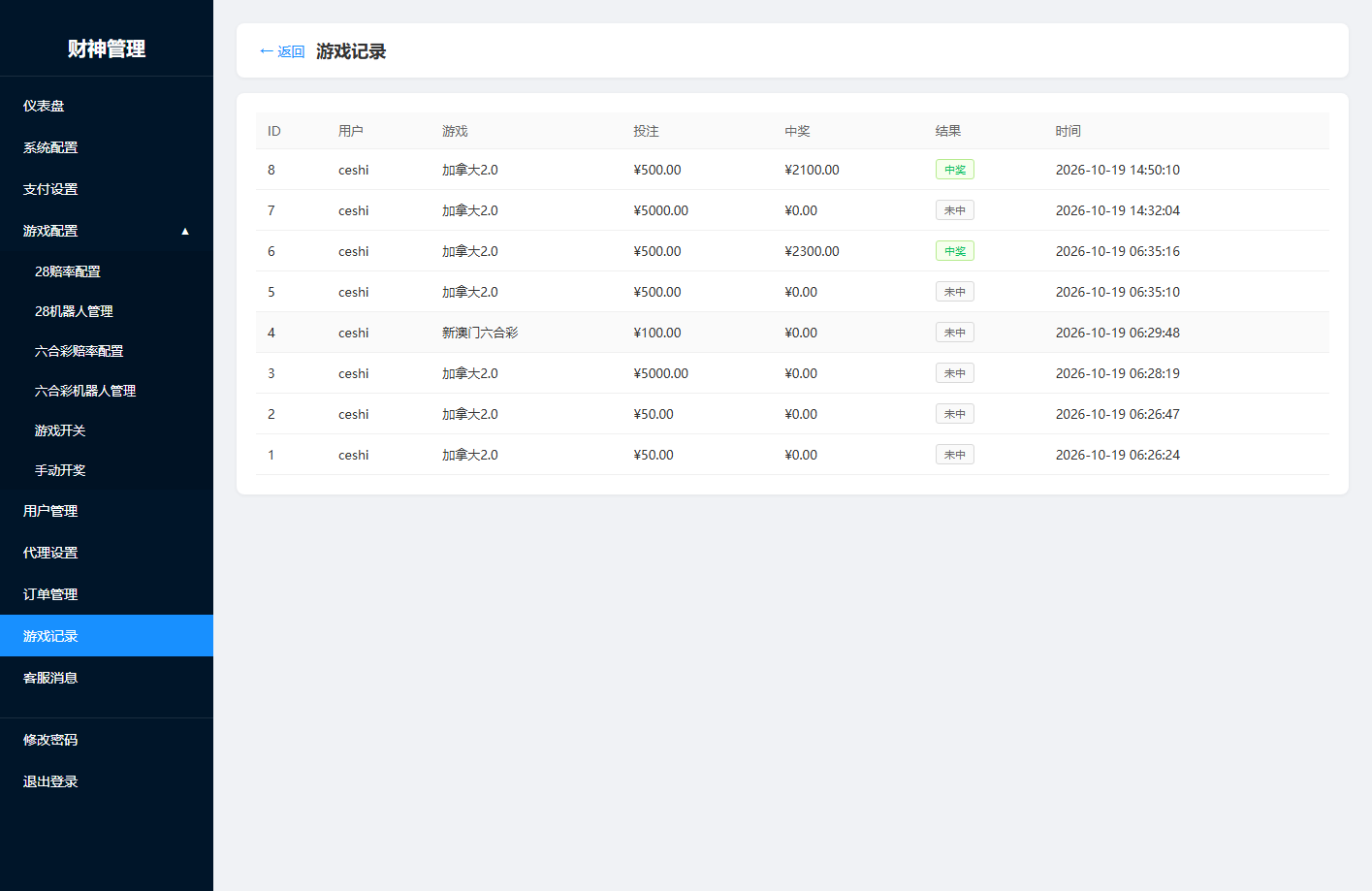Click the 时间 column header

1069,131
